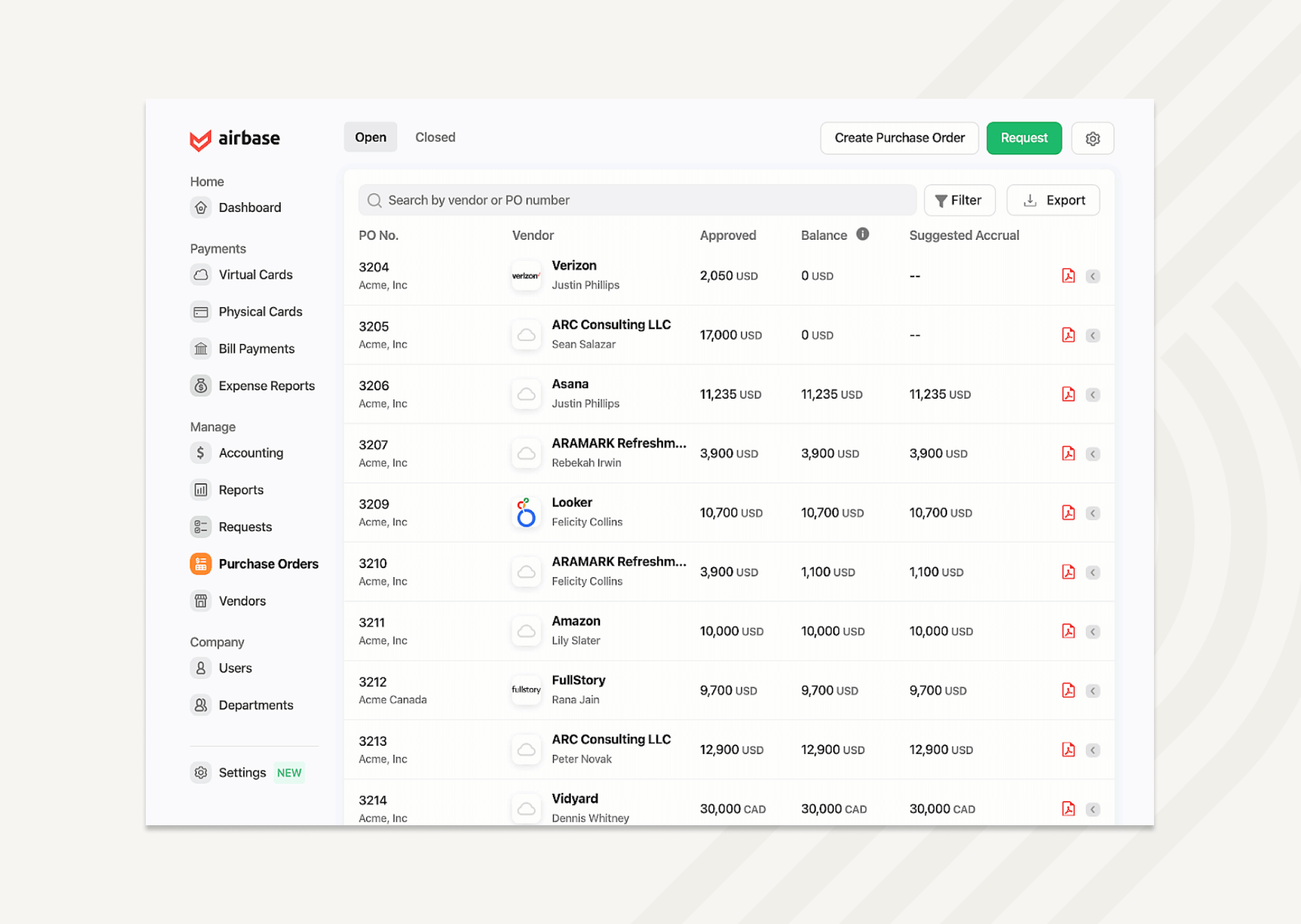This screenshot has height=924, width=1301.
Task: Expand row chevron for PO 3212
Action: click(x=1093, y=690)
